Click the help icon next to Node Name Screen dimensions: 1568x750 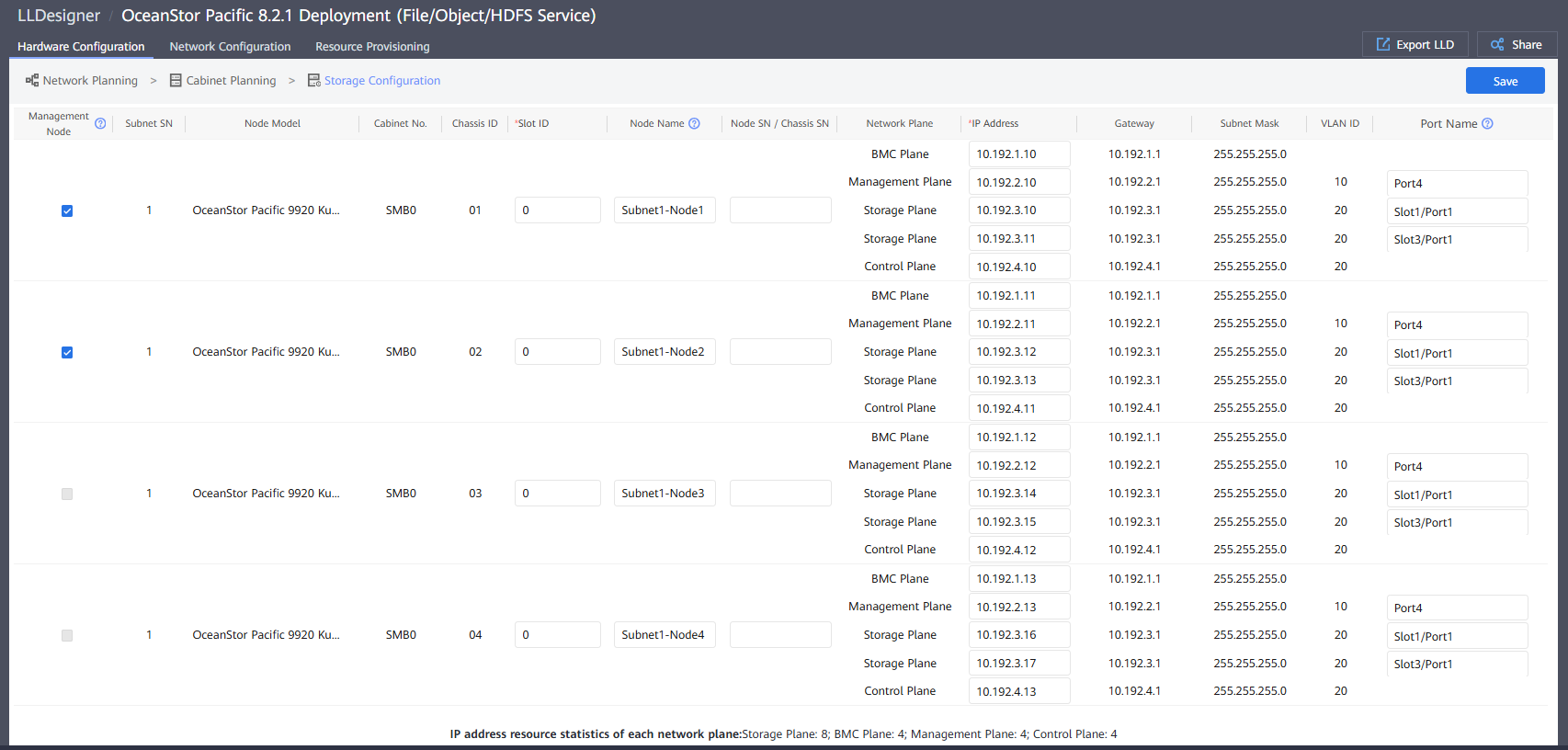(694, 124)
